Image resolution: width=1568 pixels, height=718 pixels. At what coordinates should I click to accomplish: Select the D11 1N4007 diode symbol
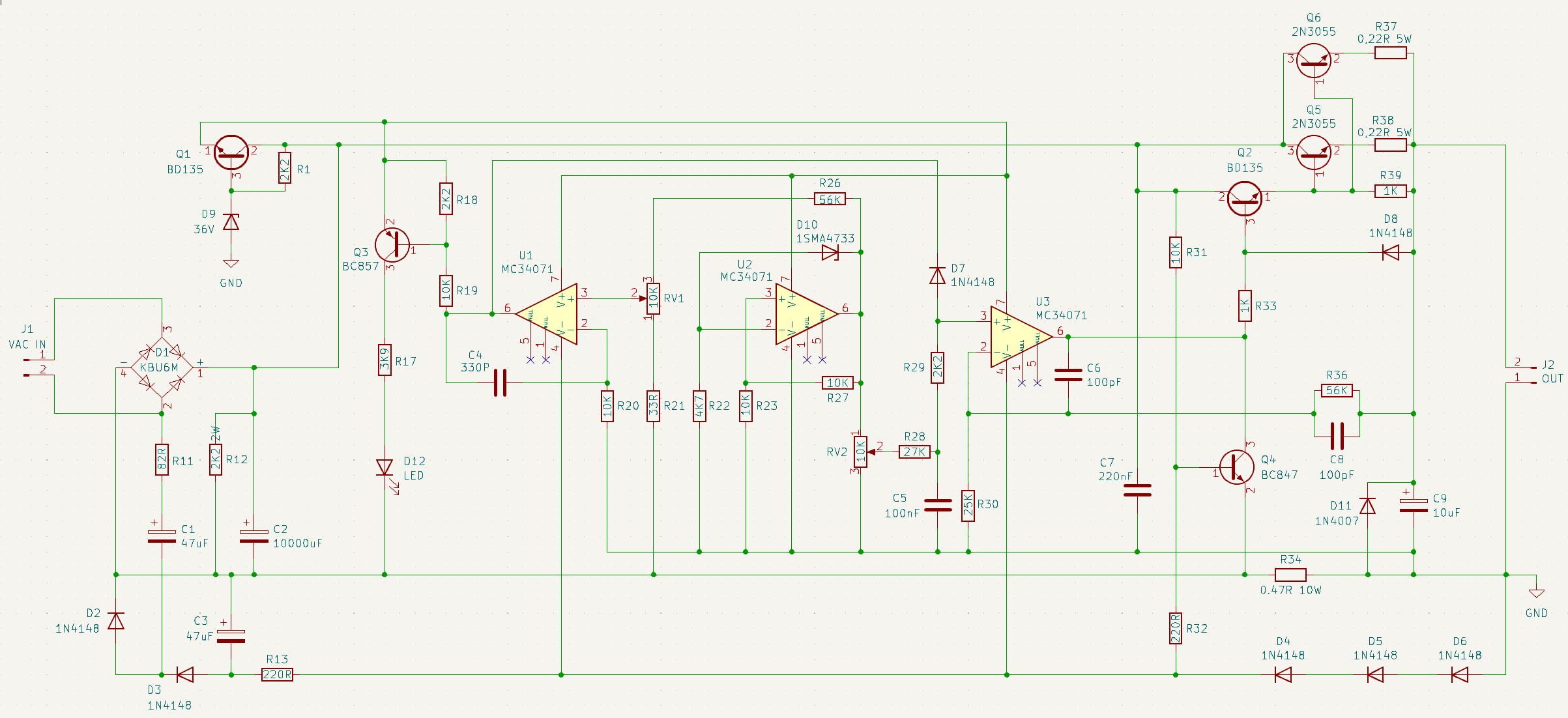click(1367, 506)
